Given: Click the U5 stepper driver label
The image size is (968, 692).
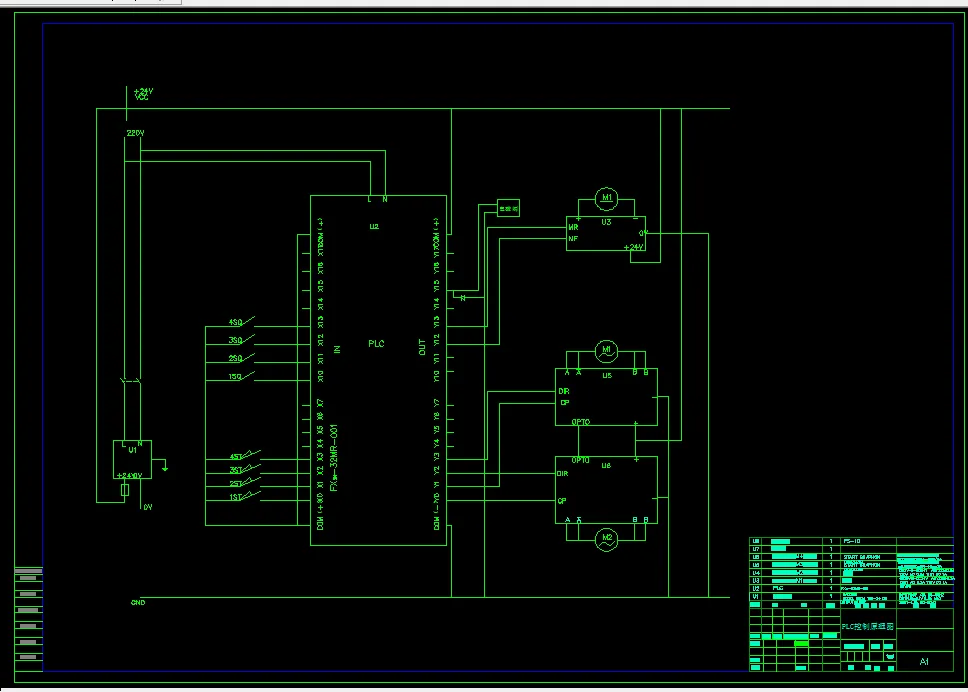Looking at the screenshot, I should pos(607,375).
